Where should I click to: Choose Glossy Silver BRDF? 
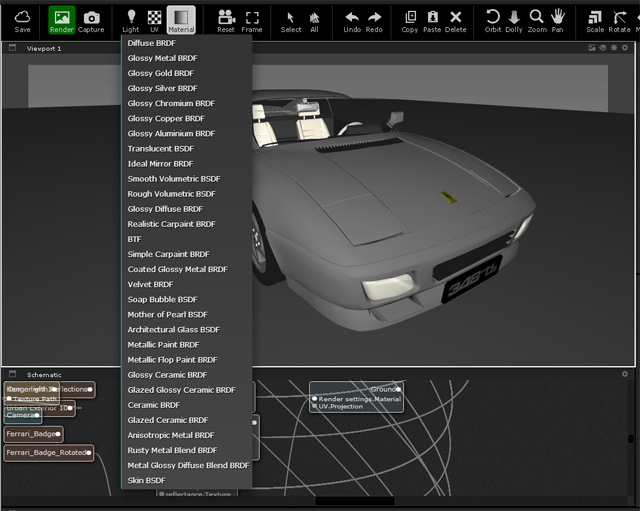click(x=187, y=88)
